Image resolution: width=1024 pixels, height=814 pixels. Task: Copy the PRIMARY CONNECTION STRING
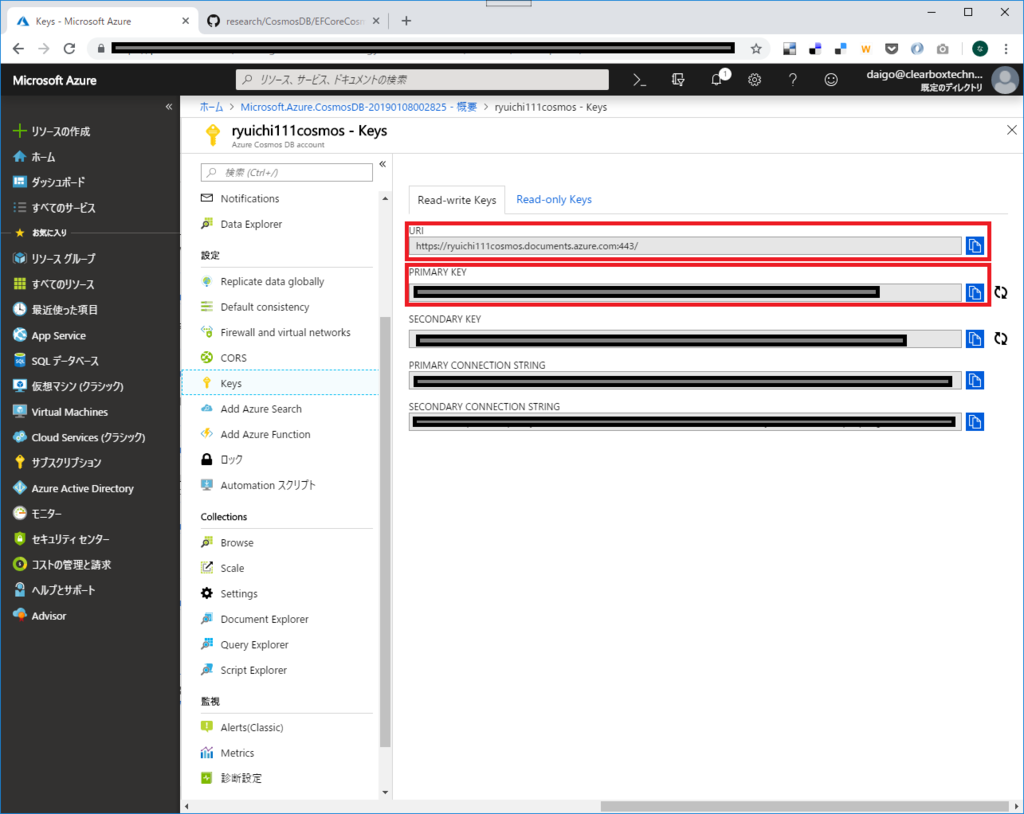pyautogui.click(x=974, y=380)
